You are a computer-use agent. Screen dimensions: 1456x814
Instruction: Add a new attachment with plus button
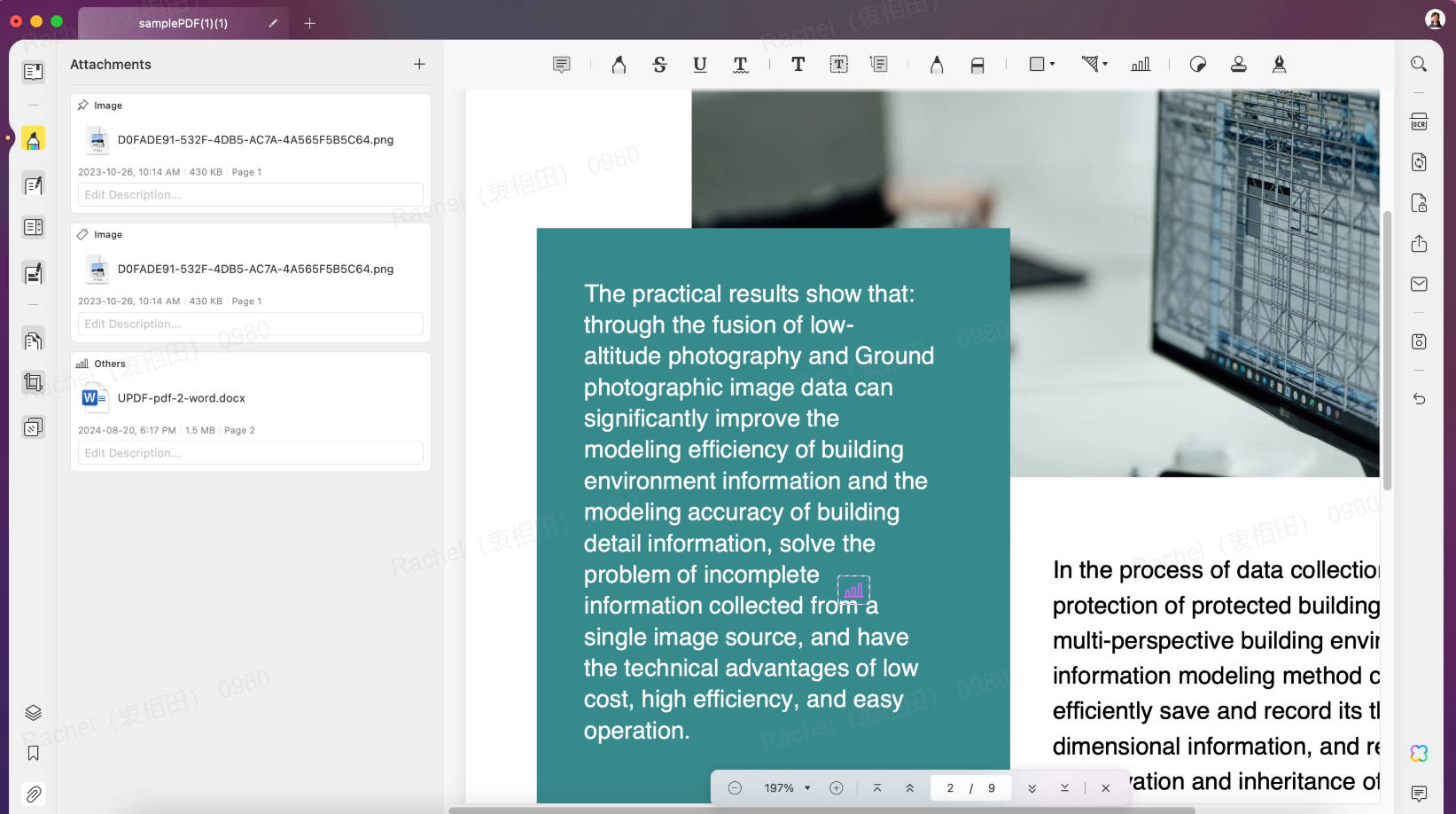coord(419,64)
